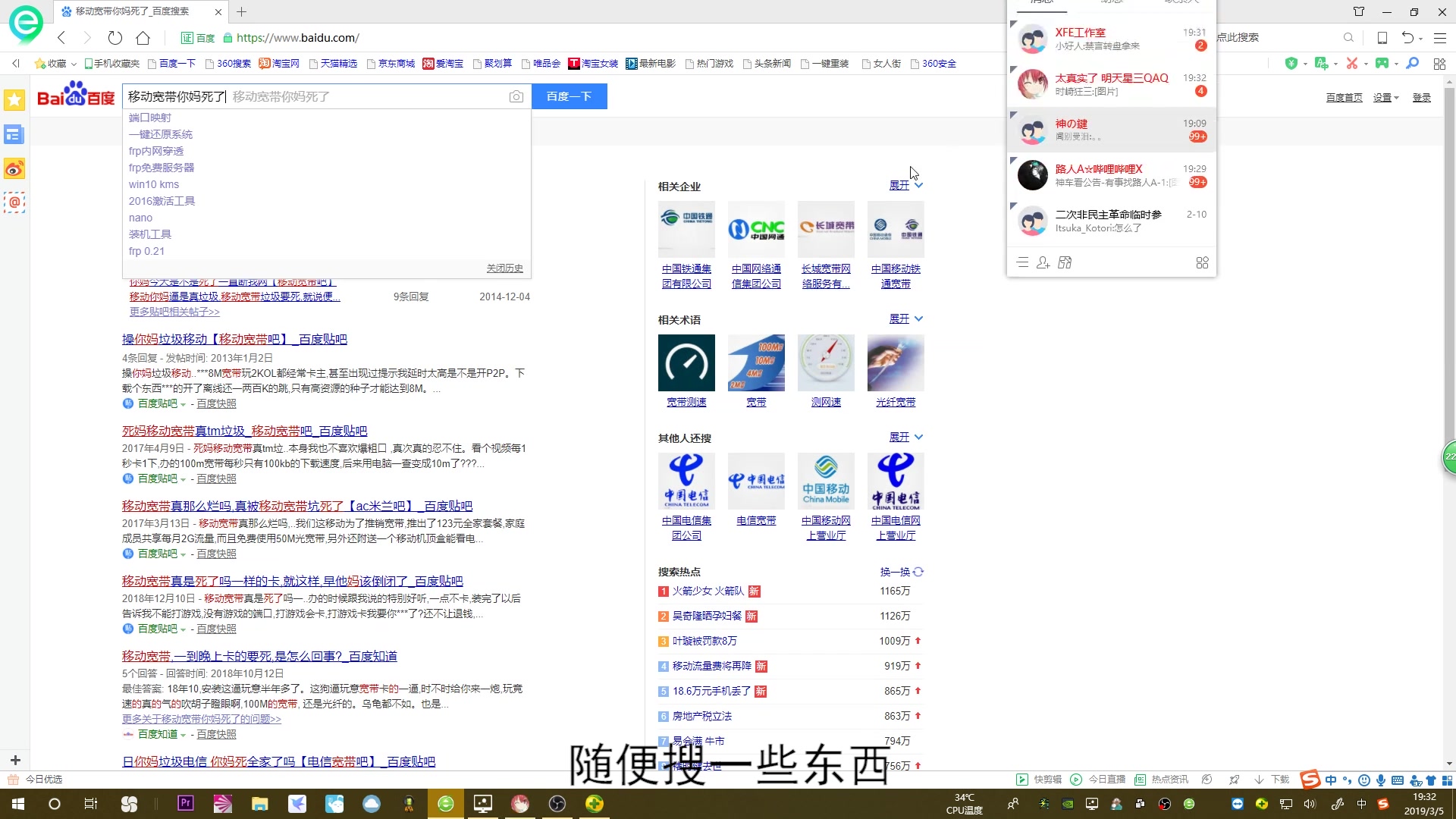Expand 相关企业 section with 展开

coord(906,185)
